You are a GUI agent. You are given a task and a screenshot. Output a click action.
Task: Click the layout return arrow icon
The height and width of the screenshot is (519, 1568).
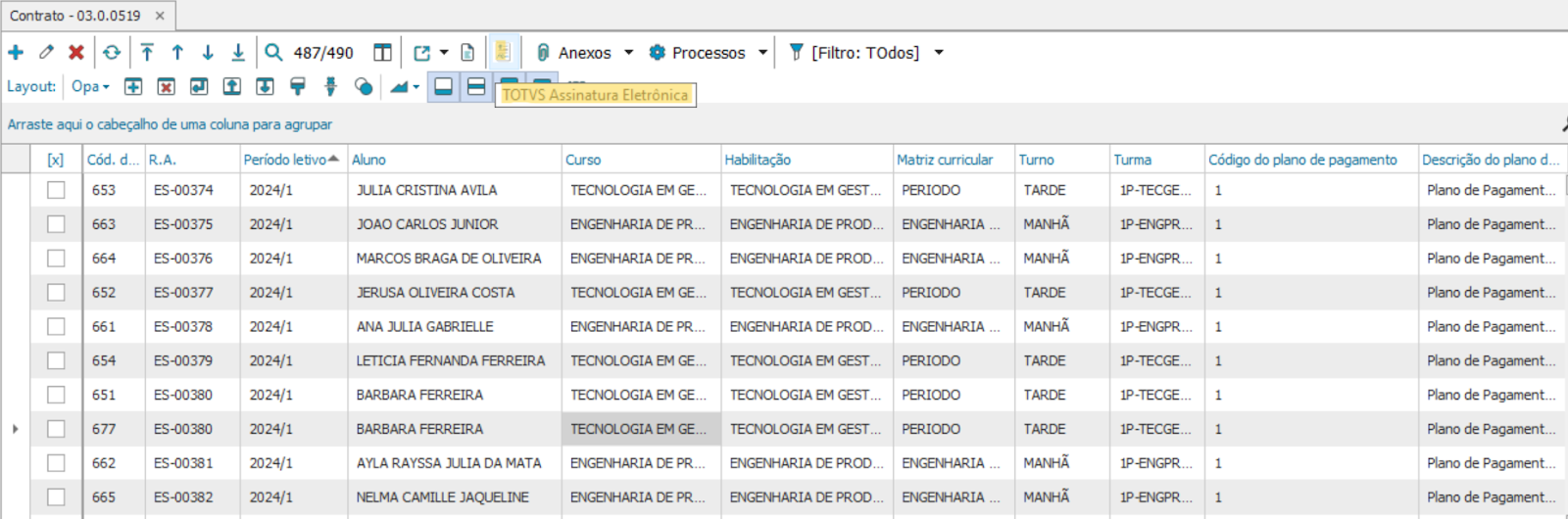(x=199, y=86)
